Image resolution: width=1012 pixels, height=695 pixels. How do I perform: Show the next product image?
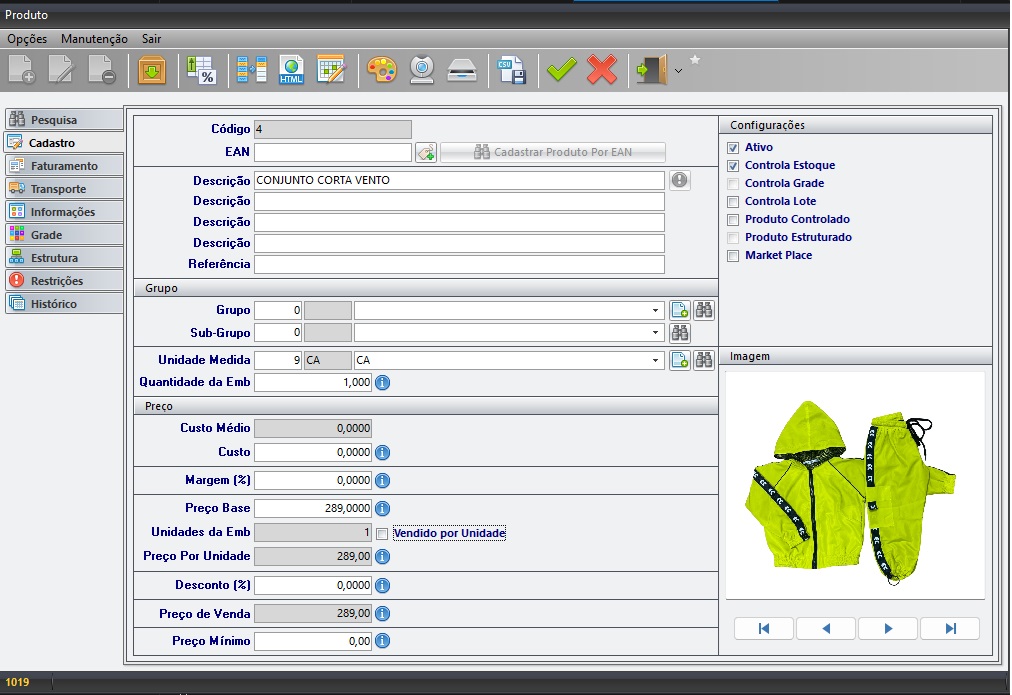coord(887,628)
